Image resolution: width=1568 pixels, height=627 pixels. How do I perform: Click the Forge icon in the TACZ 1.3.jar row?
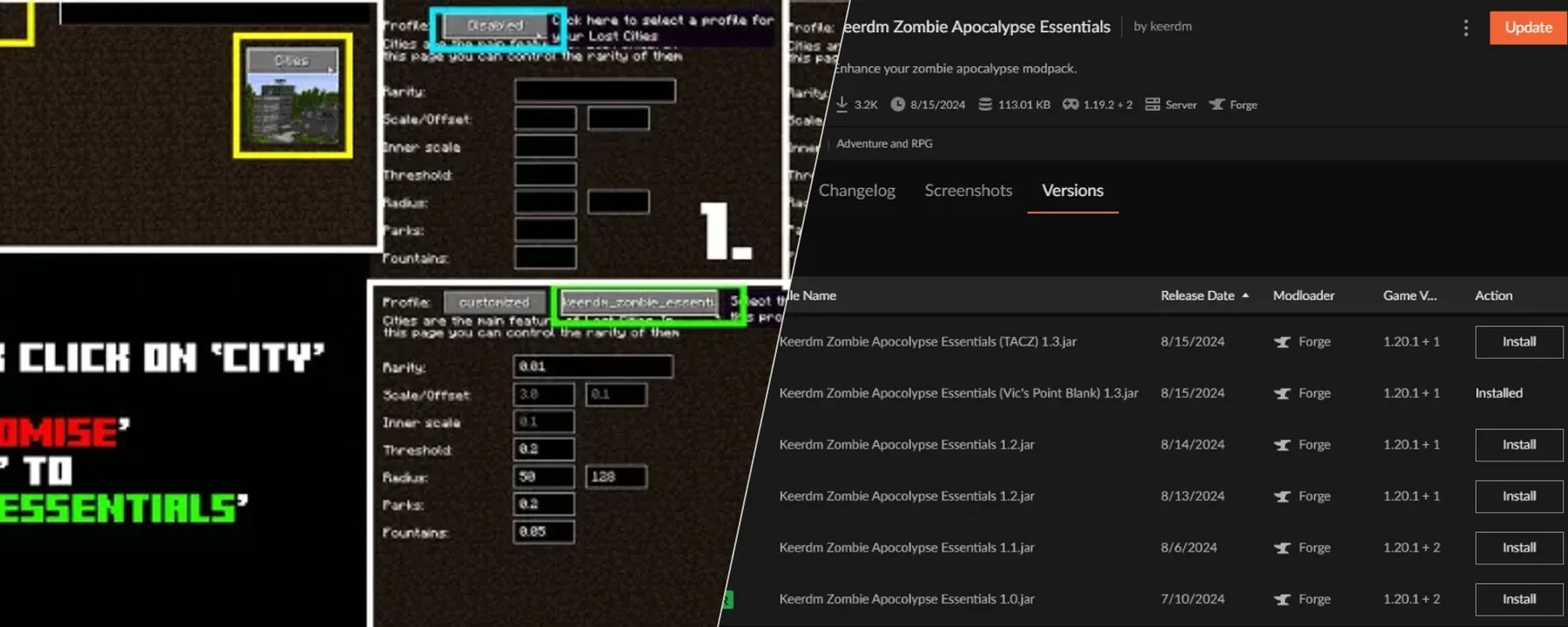pyautogui.click(x=1281, y=342)
